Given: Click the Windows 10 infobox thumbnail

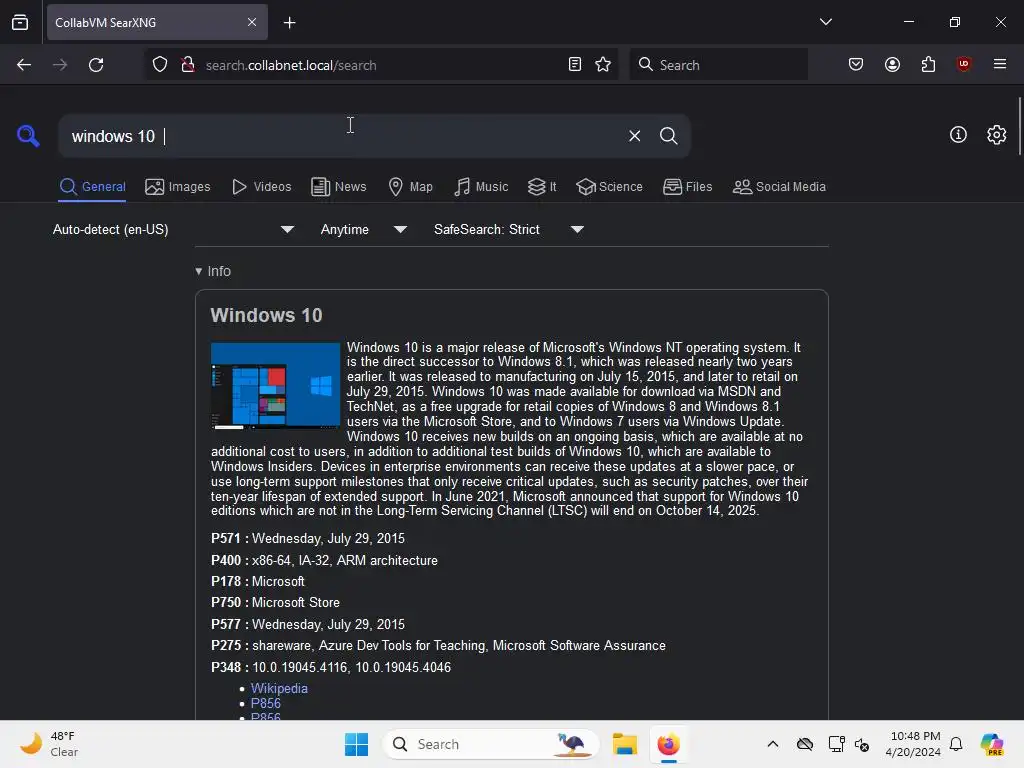Looking at the screenshot, I should pyautogui.click(x=275, y=386).
